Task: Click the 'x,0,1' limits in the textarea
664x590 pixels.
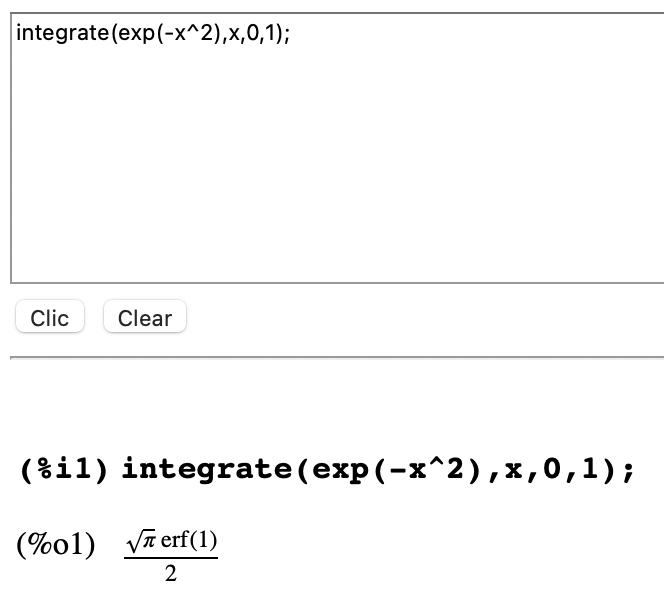Action: [x=252, y=33]
